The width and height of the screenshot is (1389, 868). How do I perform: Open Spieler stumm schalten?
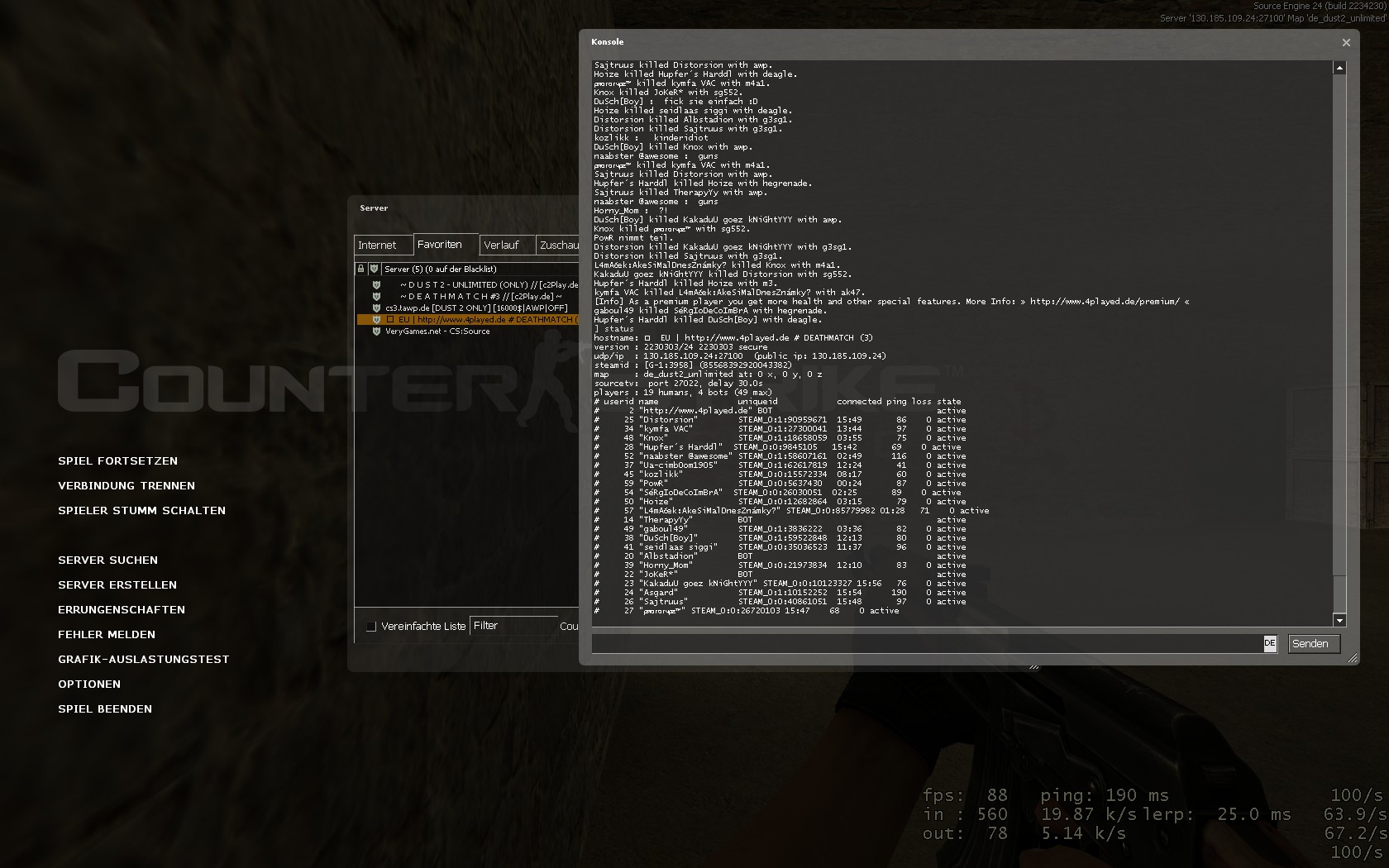141,510
